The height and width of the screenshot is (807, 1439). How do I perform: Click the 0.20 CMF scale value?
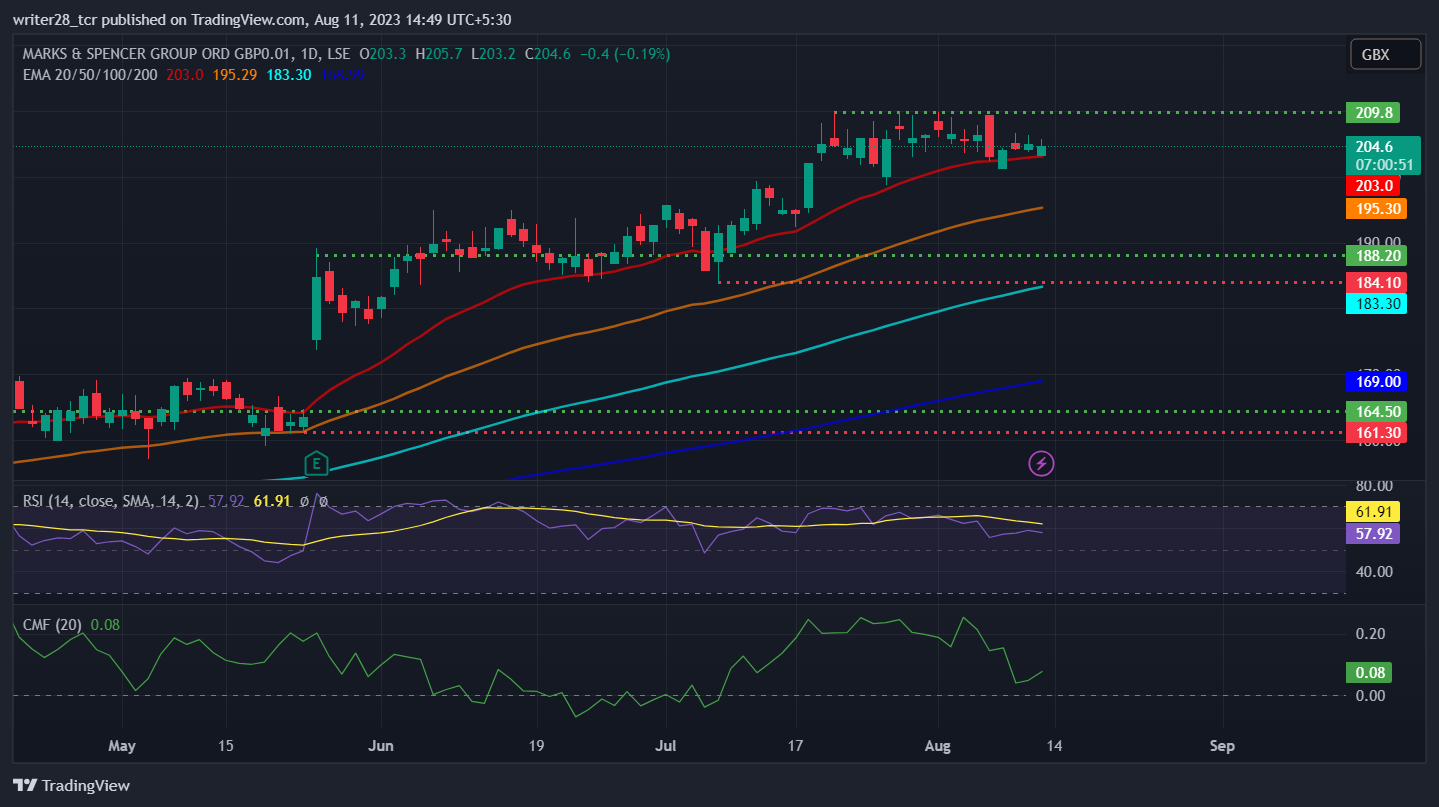(1370, 634)
